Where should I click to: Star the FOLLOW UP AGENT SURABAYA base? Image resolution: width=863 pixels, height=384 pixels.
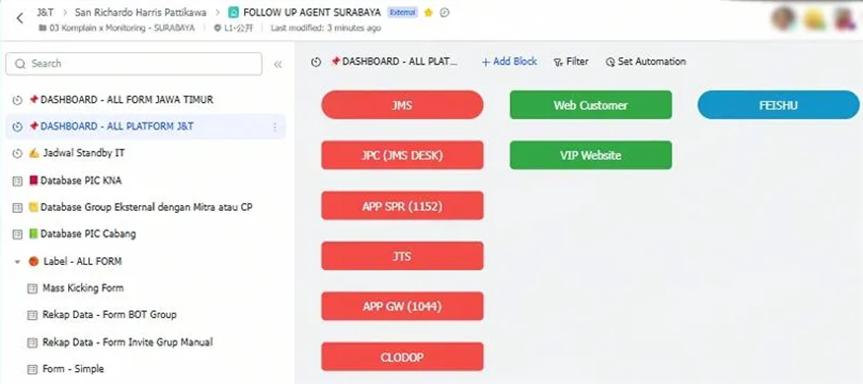[x=429, y=12]
